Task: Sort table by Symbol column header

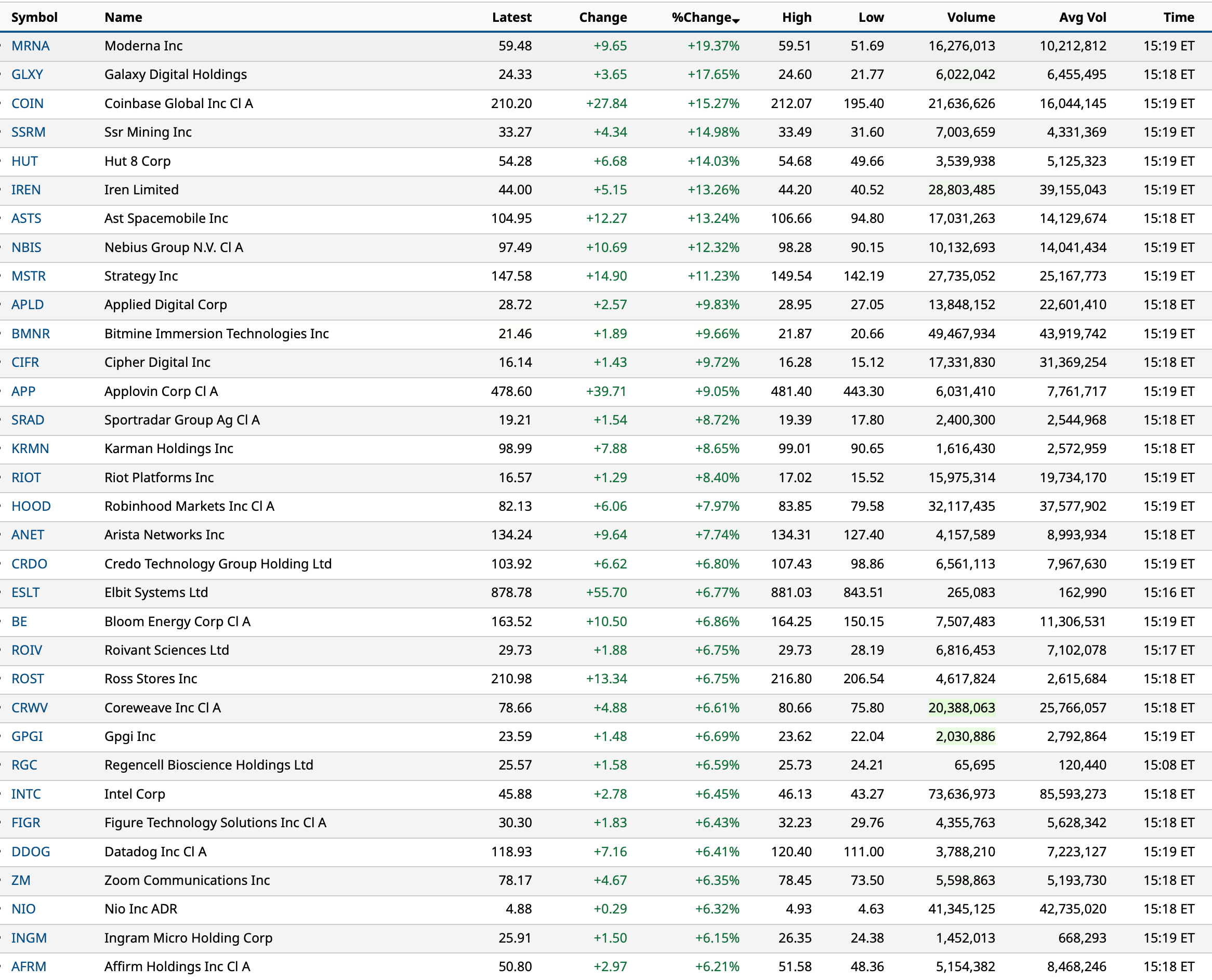Action: (34, 17)
